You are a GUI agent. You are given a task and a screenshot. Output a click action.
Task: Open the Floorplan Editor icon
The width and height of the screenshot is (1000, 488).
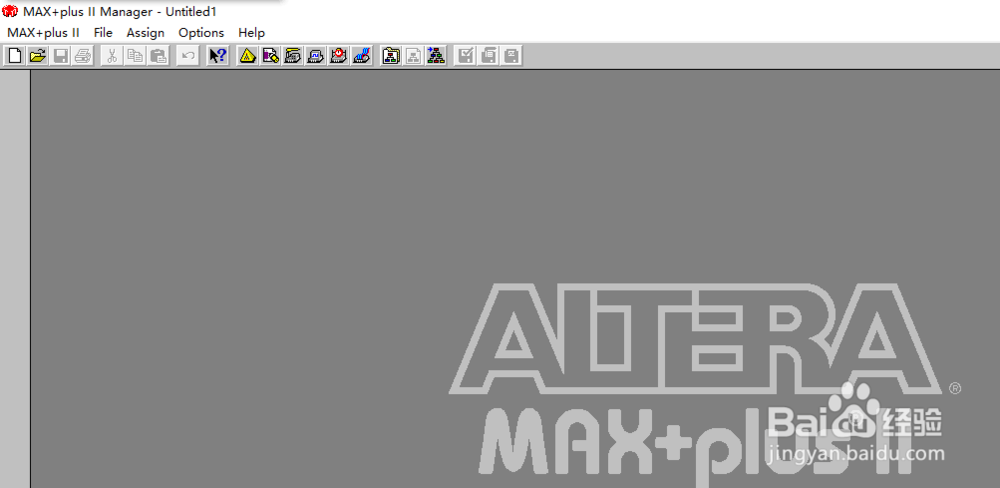click(x=270, y=56)
